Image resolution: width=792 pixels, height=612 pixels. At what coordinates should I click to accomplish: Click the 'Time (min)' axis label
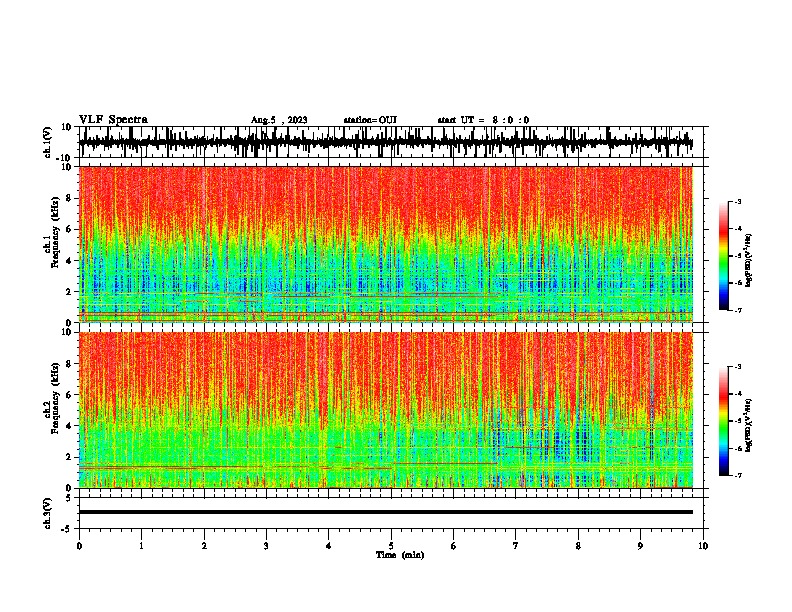(x=400, y=555)
